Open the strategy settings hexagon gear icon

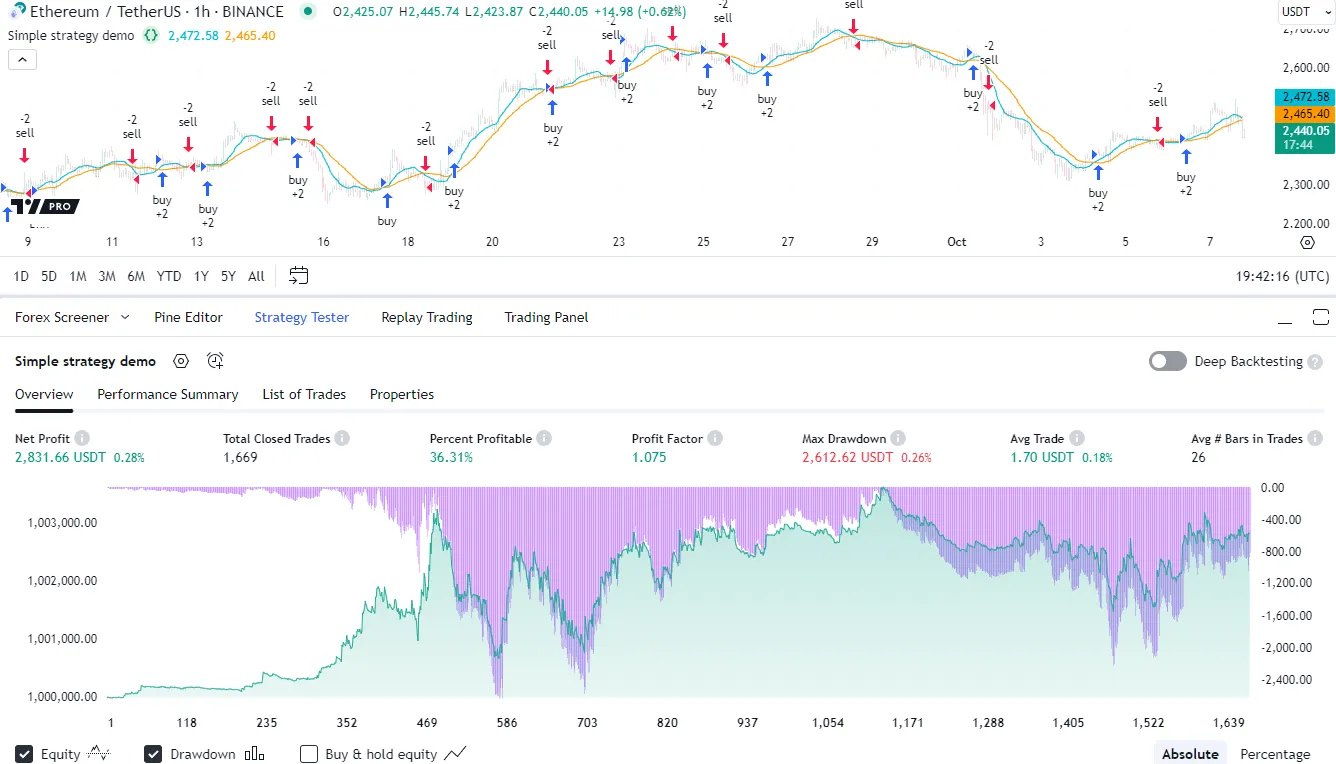(x=181, y=361)
